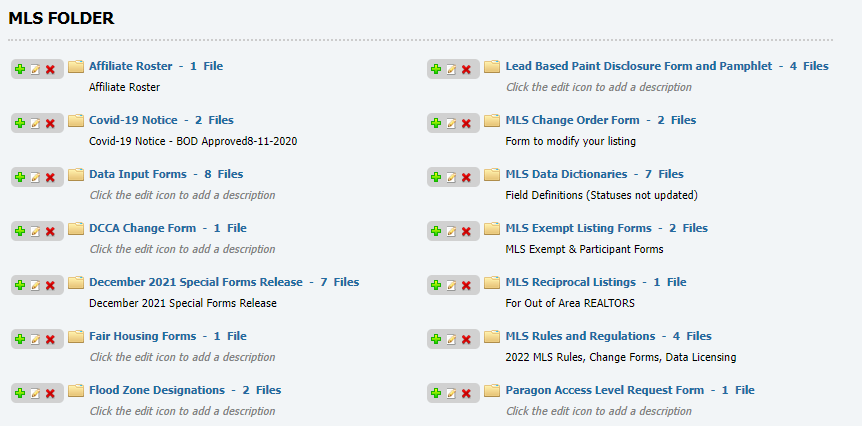Screen dimensions: 862x426
Task: Edit December 2021 Special Forms Release folder
Action: (35, 285)
